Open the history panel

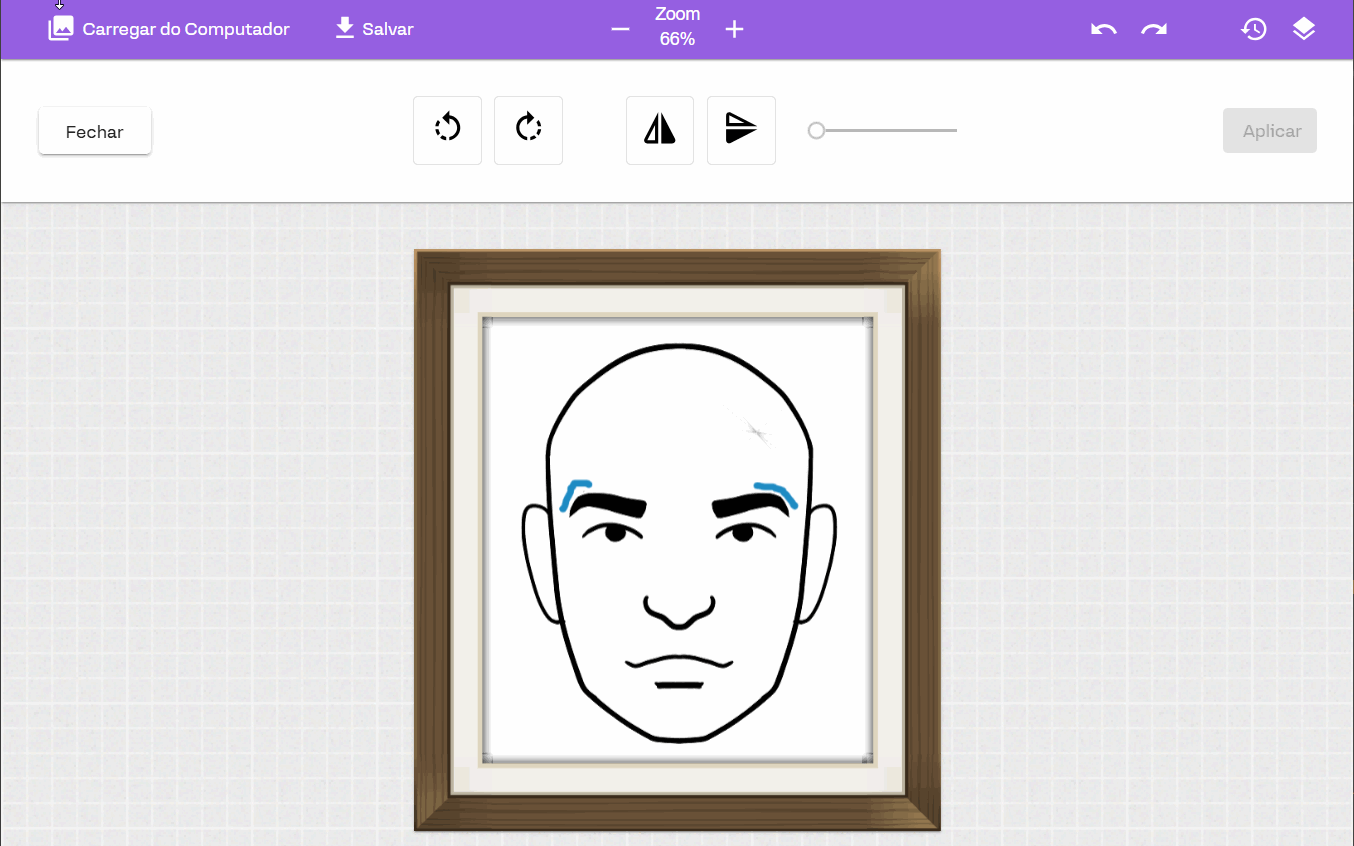pyautogui.click(x=1253, y=29)
